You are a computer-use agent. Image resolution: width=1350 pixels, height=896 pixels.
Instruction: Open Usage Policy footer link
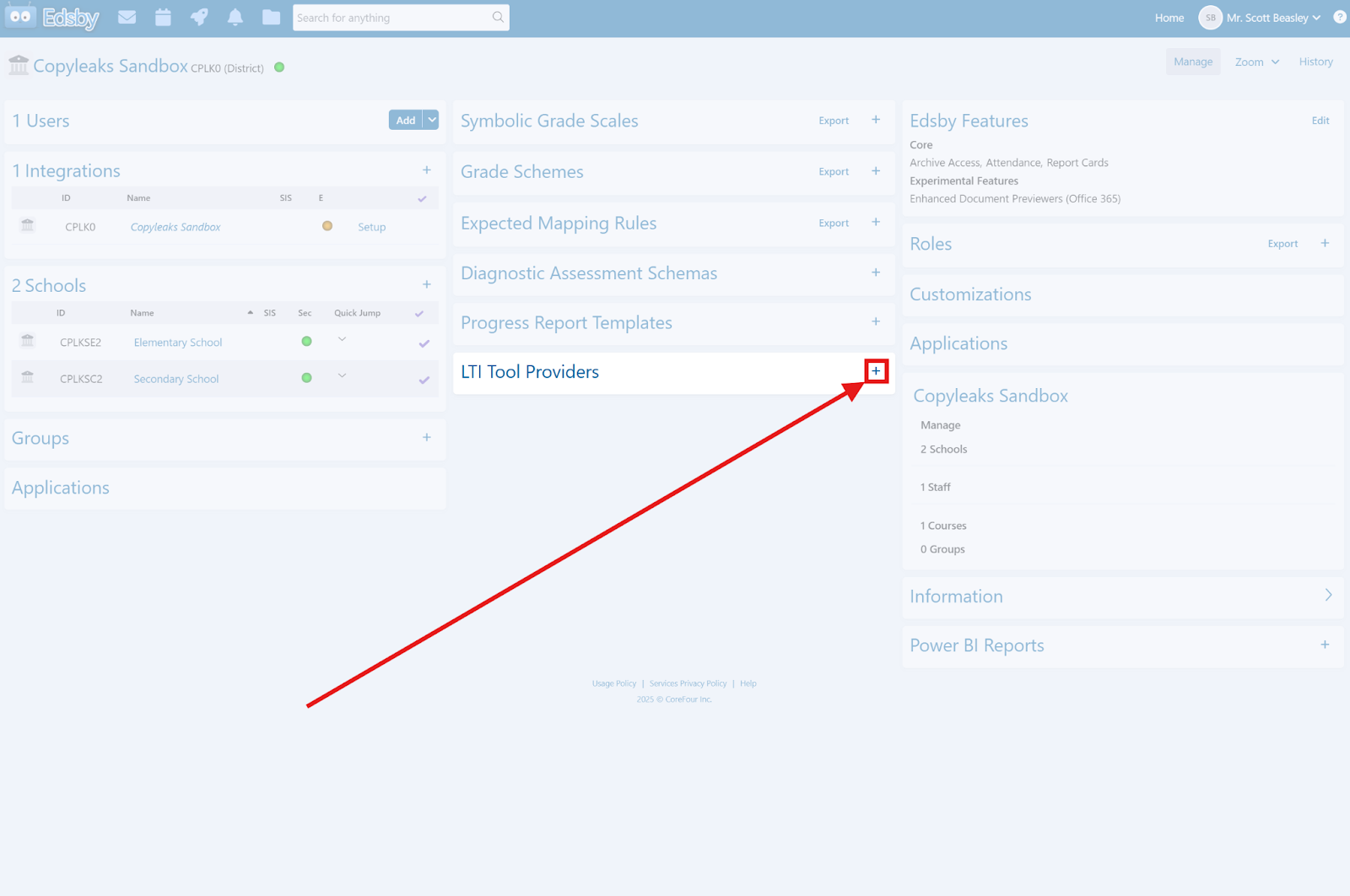[614, 683]
